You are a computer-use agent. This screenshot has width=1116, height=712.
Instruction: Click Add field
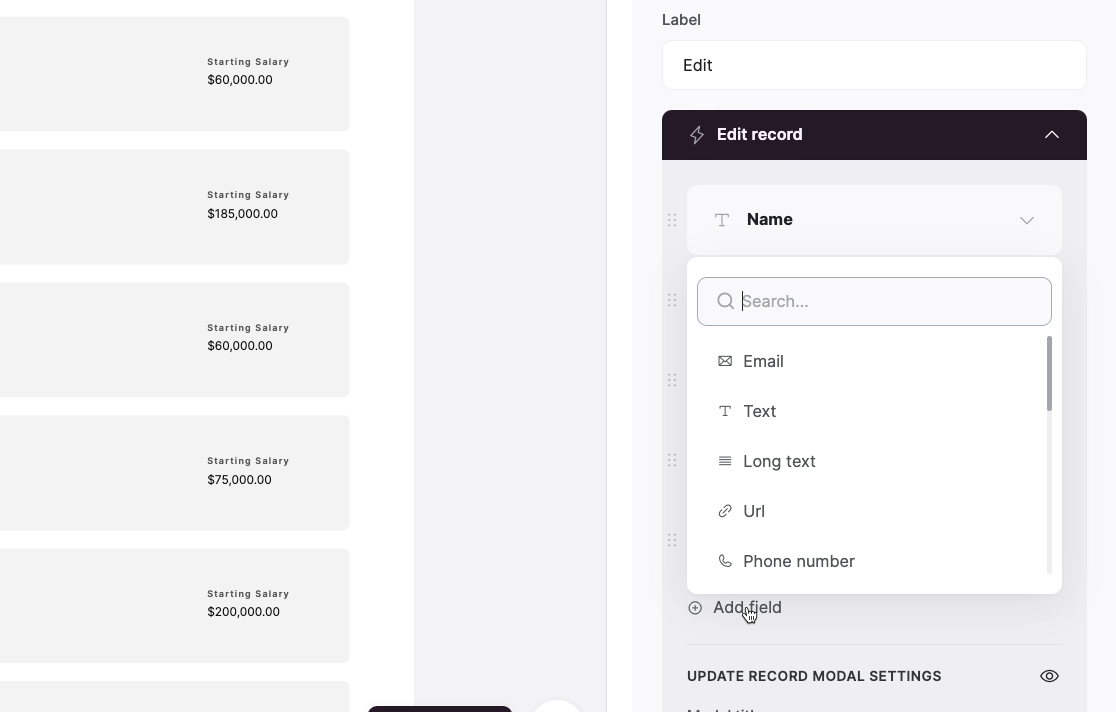pyautogui.click(x=747, y=607)
